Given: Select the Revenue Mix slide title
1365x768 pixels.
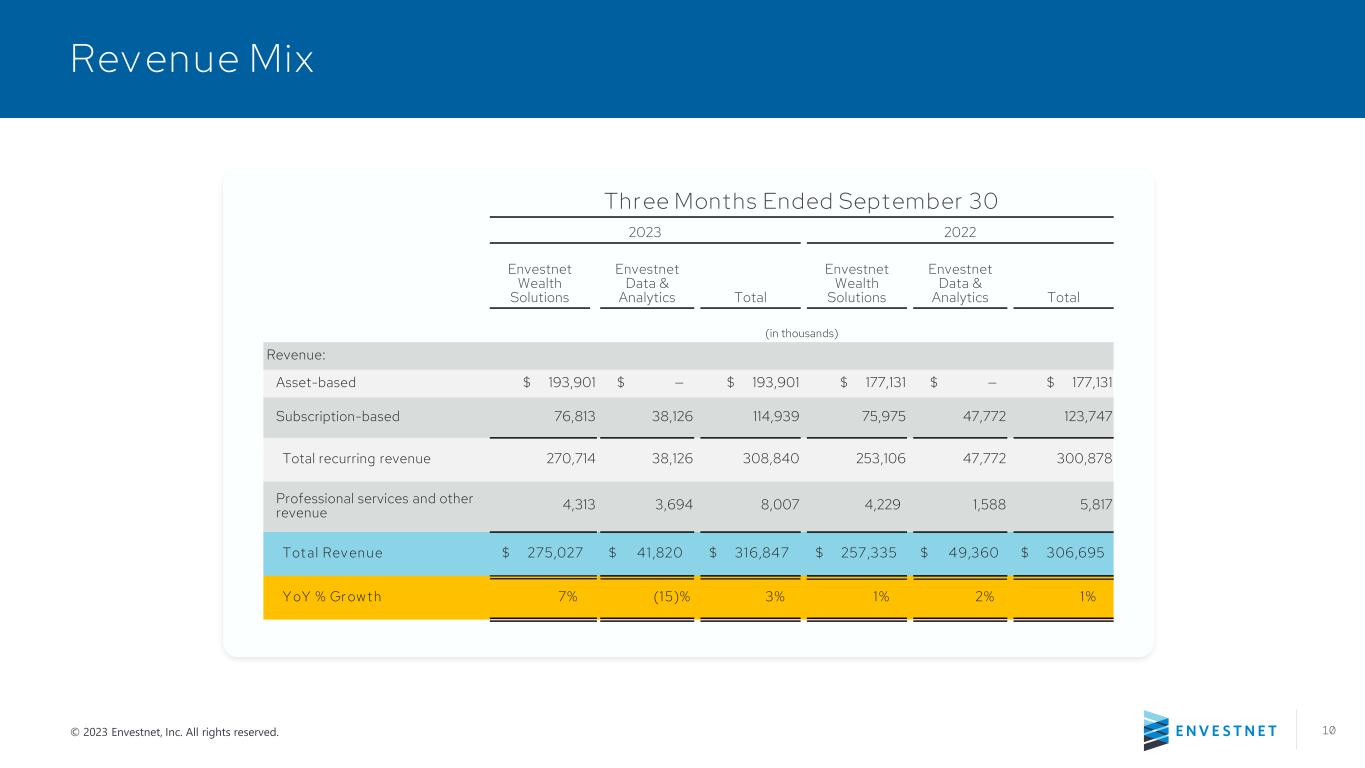Looking at the screenshot, I should pos(192,60).
